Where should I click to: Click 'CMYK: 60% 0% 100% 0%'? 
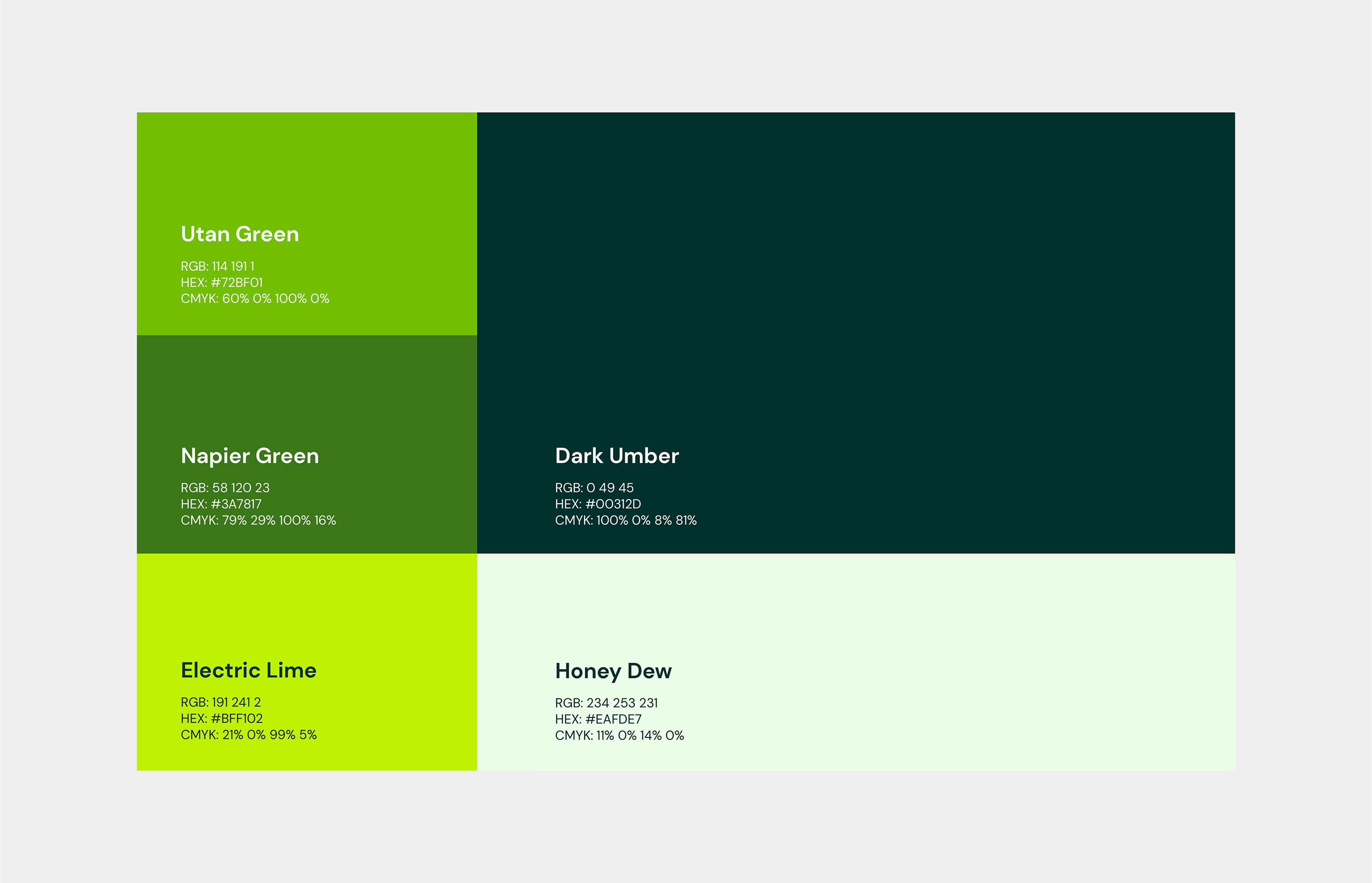[255, 299]
